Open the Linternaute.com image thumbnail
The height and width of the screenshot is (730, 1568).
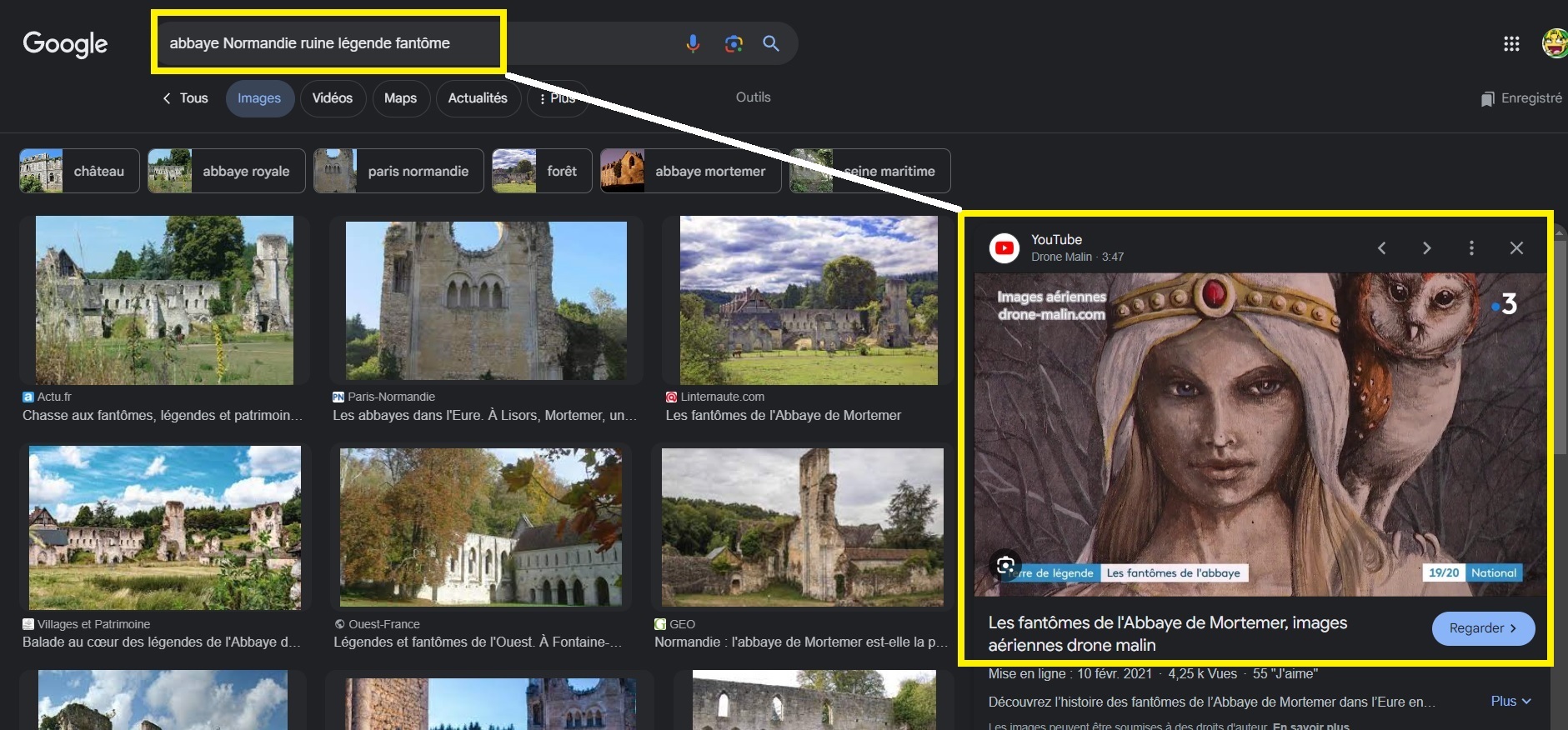(x=809, y=300)
